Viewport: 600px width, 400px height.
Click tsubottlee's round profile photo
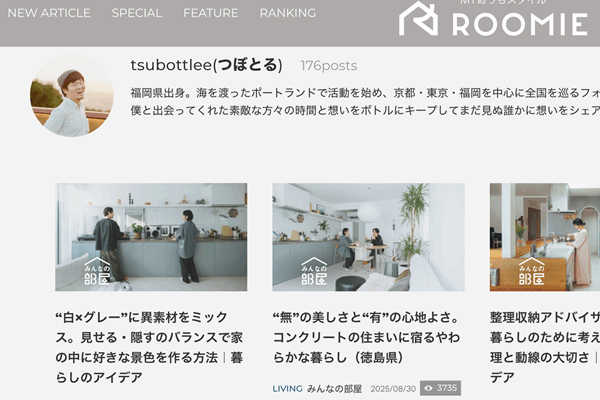tap(72, 96)
